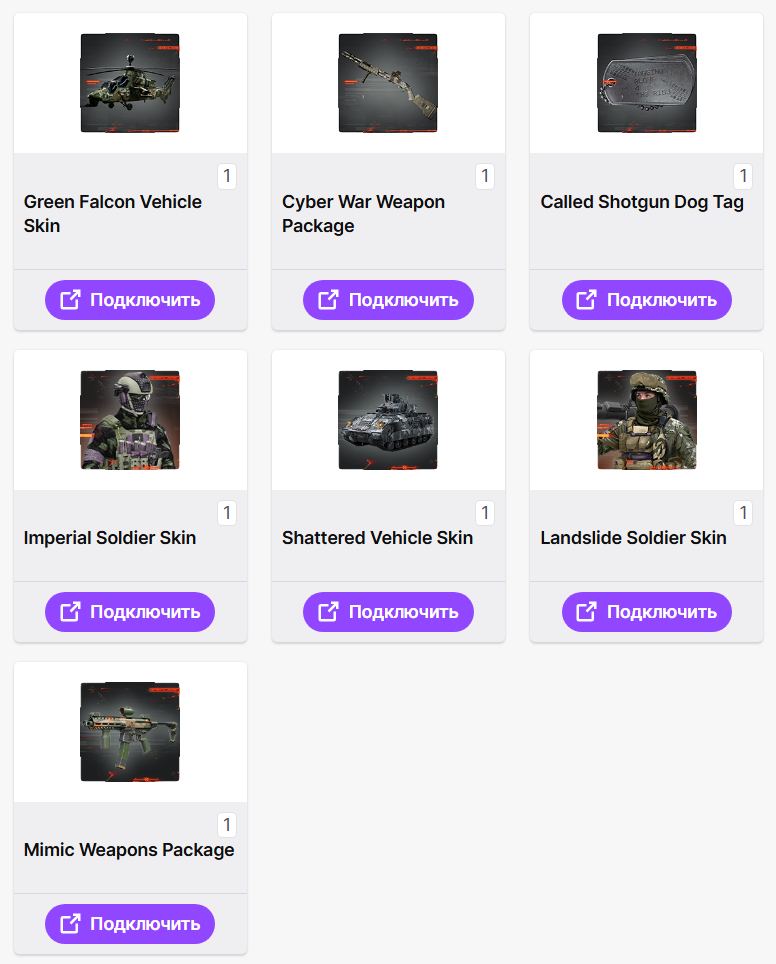776x964 pixels.
Task: Open the Shattered Vehicle Skin tank image
Action: tap(388, 420)
